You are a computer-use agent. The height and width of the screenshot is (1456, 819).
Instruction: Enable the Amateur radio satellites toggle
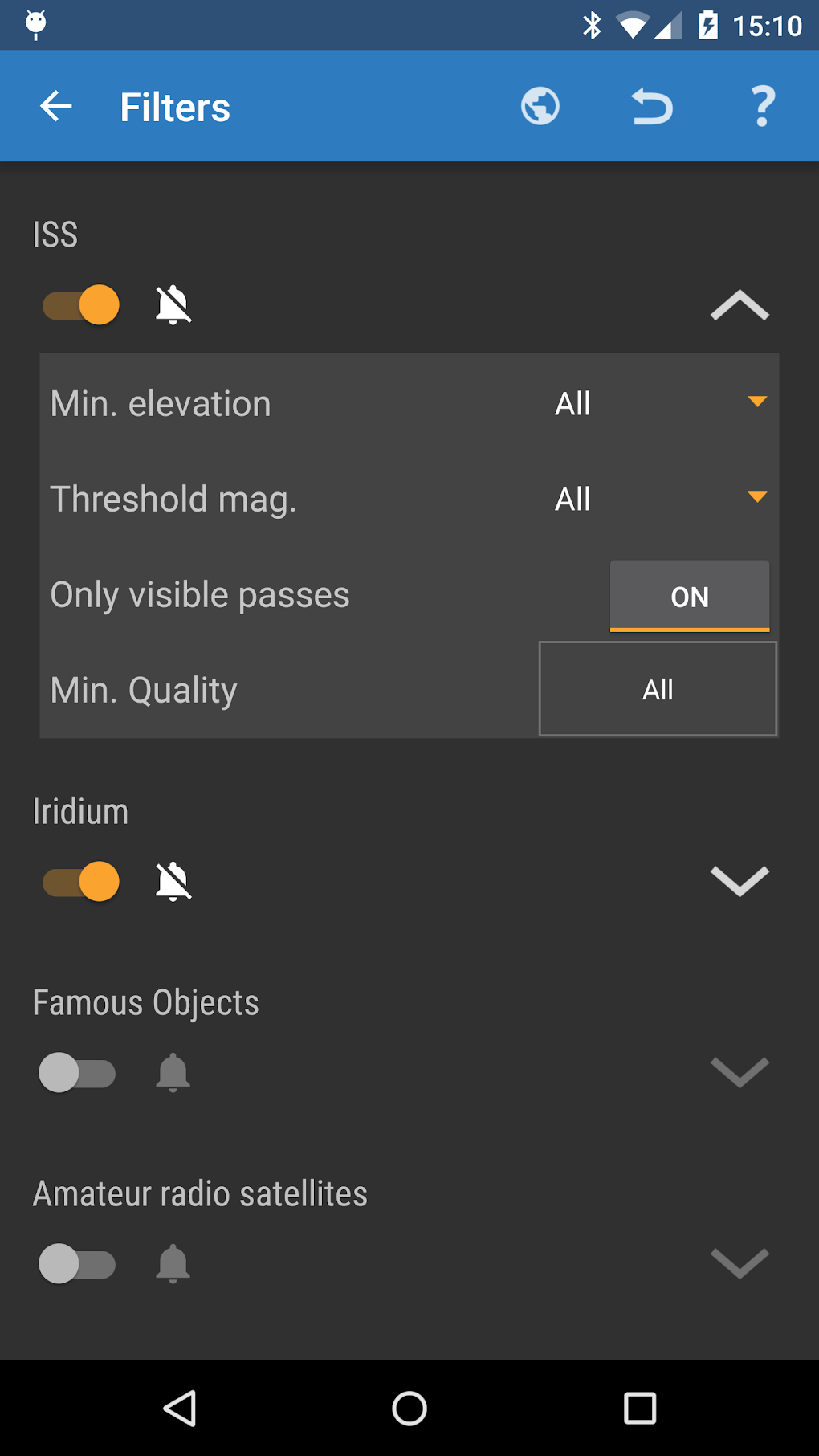click(x=77, y=1263)
